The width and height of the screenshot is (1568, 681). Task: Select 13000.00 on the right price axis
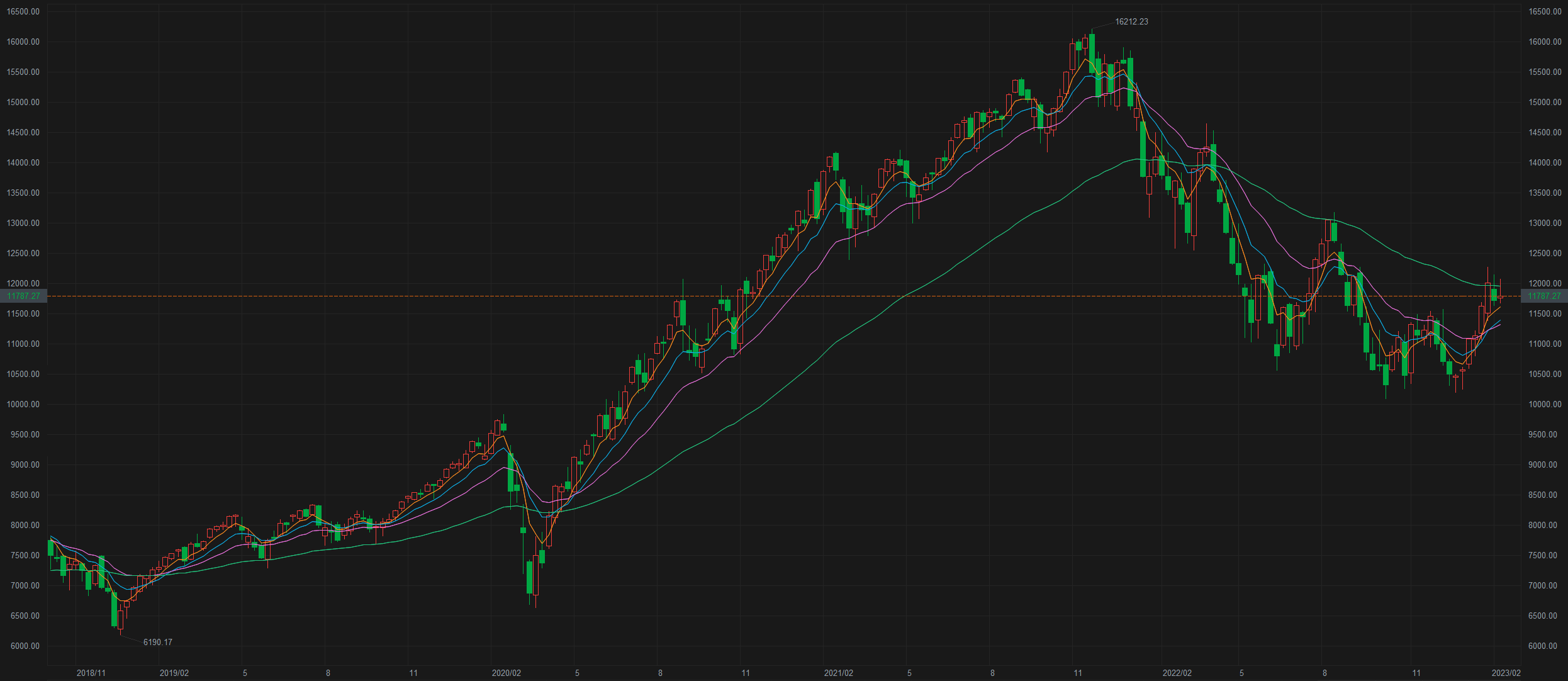[x=1545, y=223]
